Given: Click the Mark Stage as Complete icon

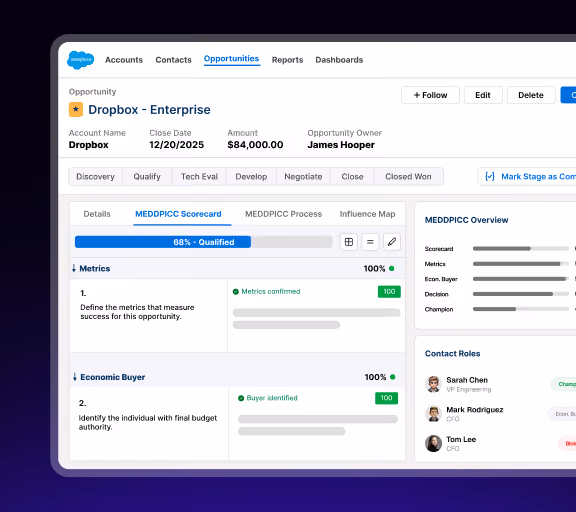Looking at the screenshot, I should tap(490, 177).
